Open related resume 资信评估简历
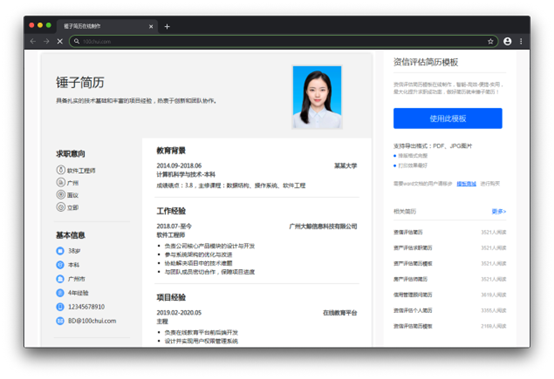The image size is (554, 379). click(x=408, y=232)
